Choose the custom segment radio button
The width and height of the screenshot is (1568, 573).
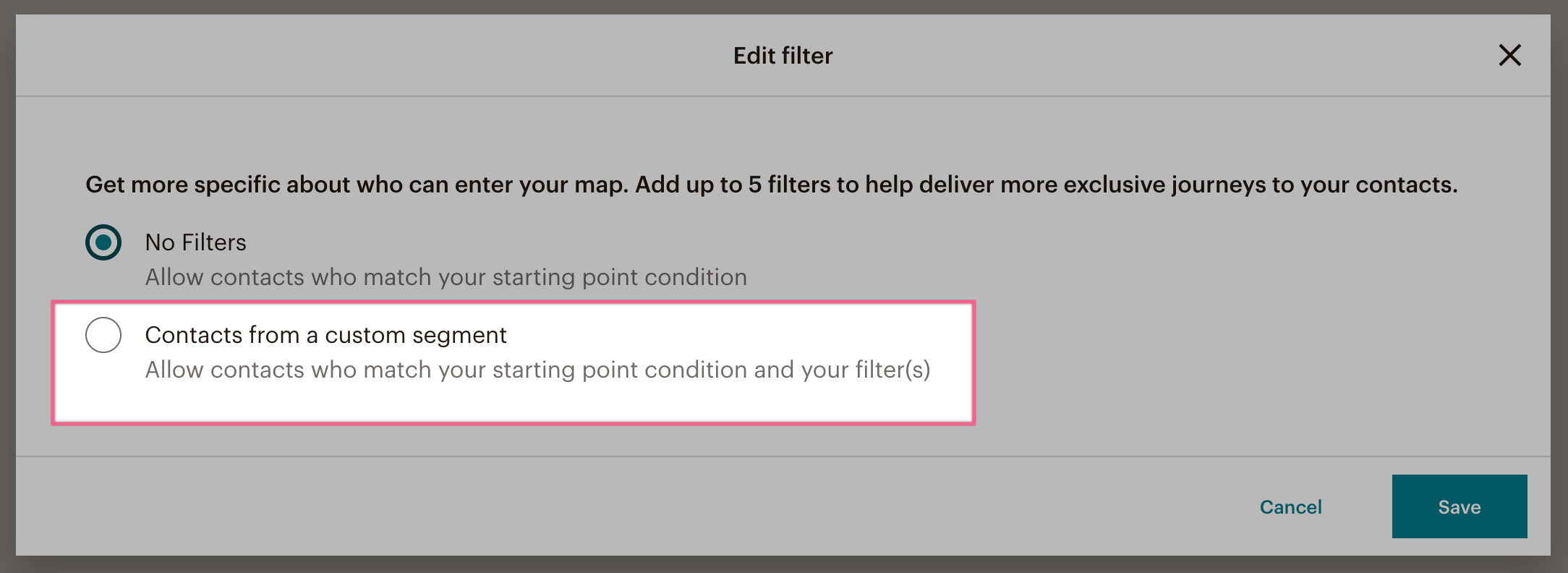coord(103,335)
